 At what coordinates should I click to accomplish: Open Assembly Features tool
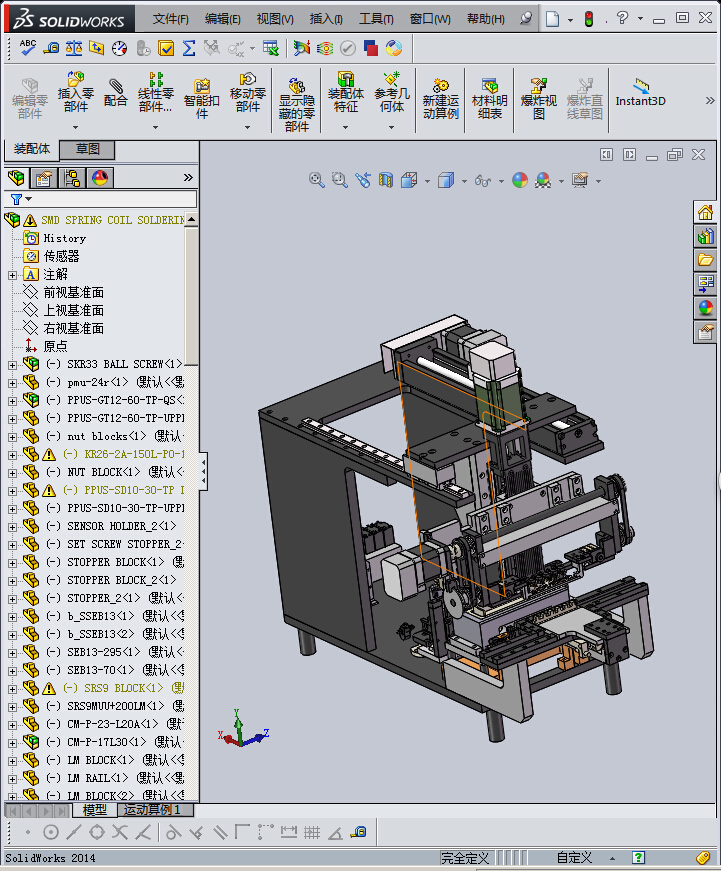(x=346, y=92)
